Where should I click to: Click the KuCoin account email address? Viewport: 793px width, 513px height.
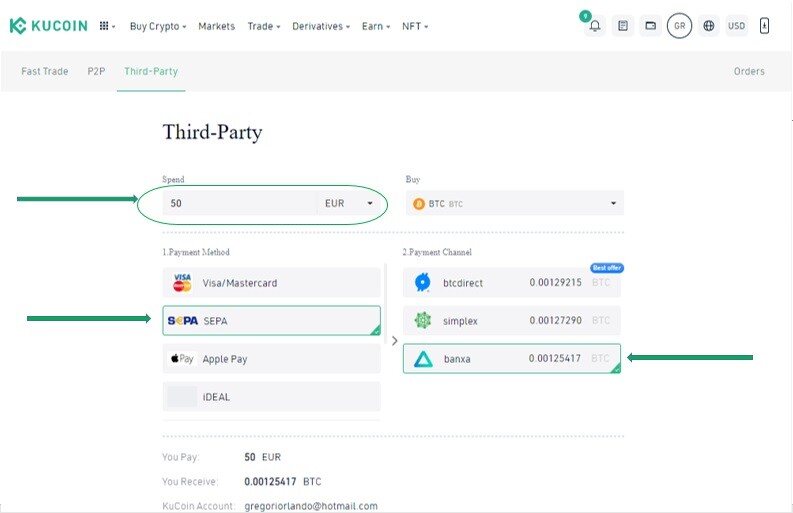point(311,506)
